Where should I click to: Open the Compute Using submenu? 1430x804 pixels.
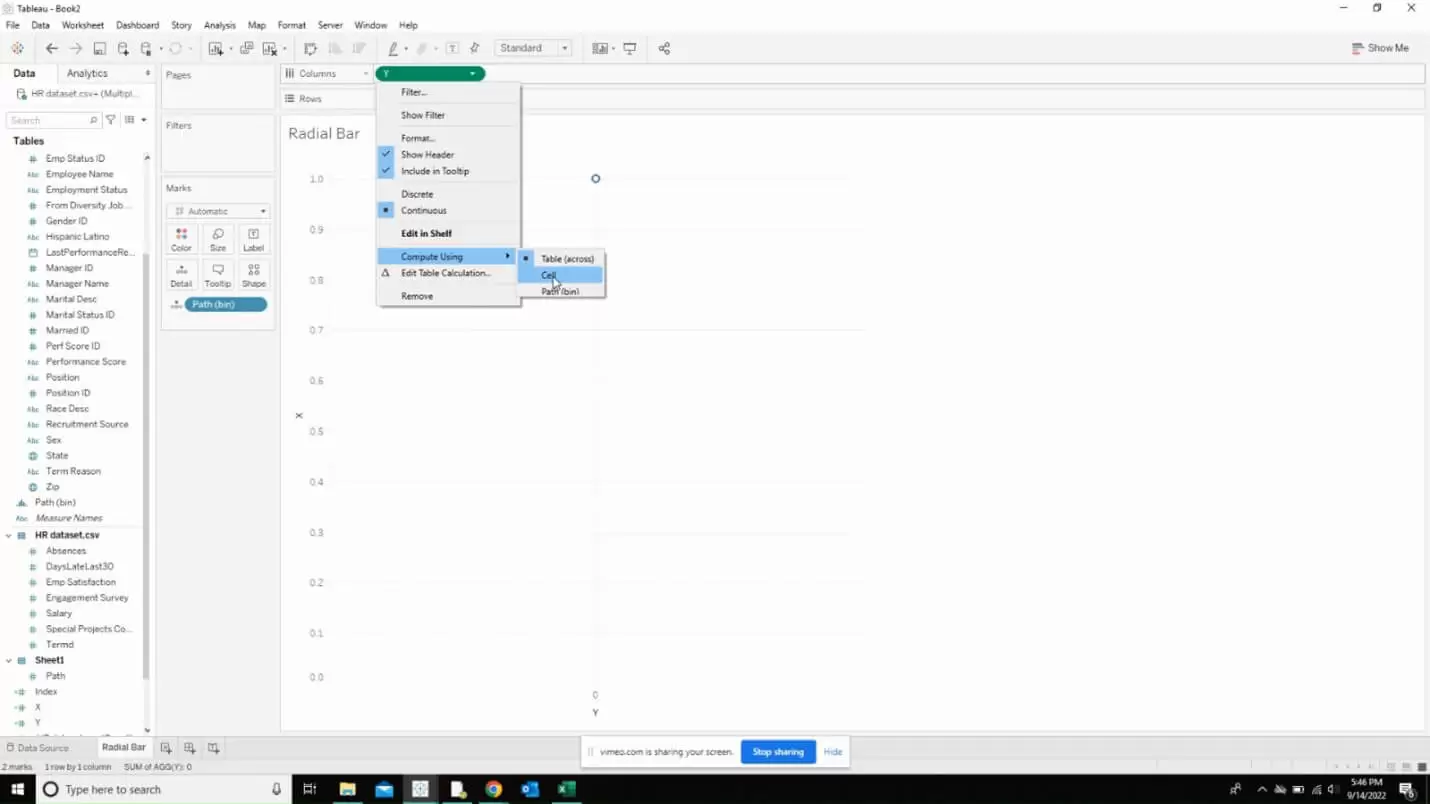pos(448,257)
